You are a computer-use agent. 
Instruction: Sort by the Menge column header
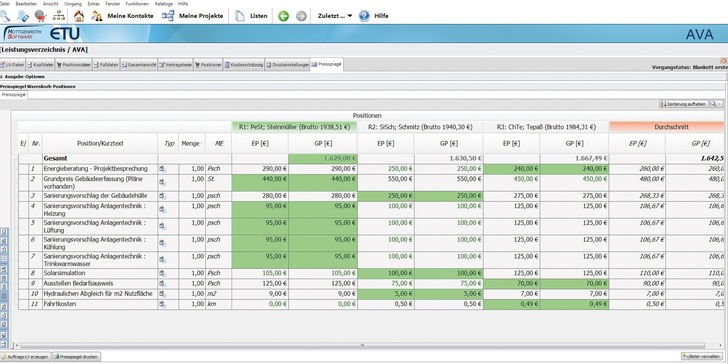(192, 144)
